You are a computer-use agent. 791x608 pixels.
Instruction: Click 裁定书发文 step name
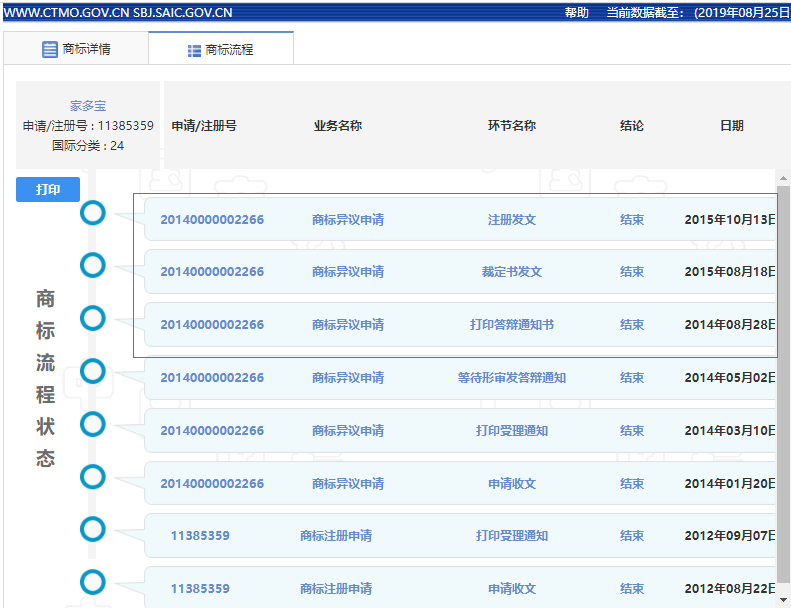[512, 271]
